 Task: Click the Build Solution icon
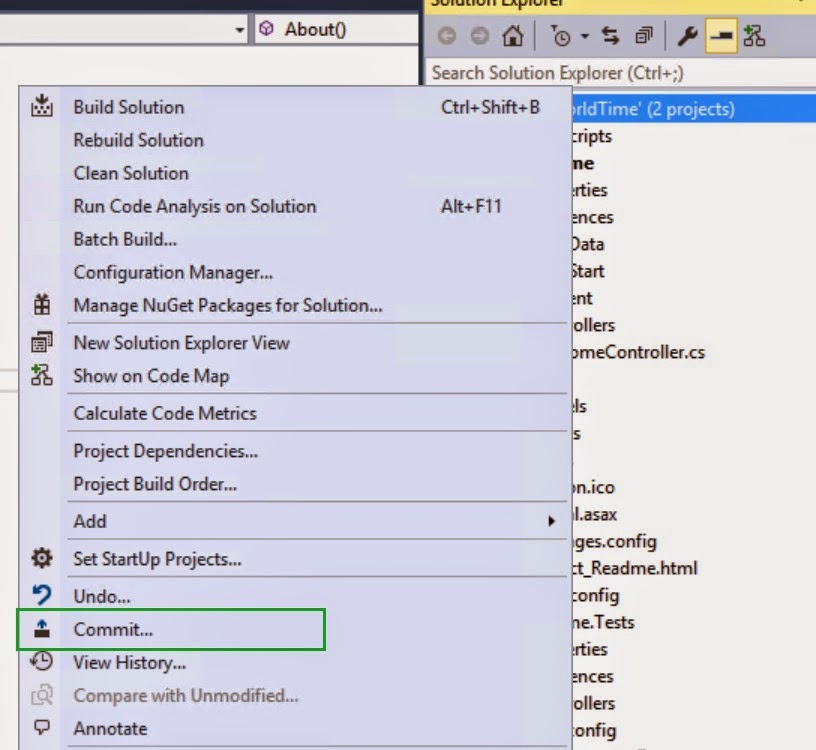[41, 107]
